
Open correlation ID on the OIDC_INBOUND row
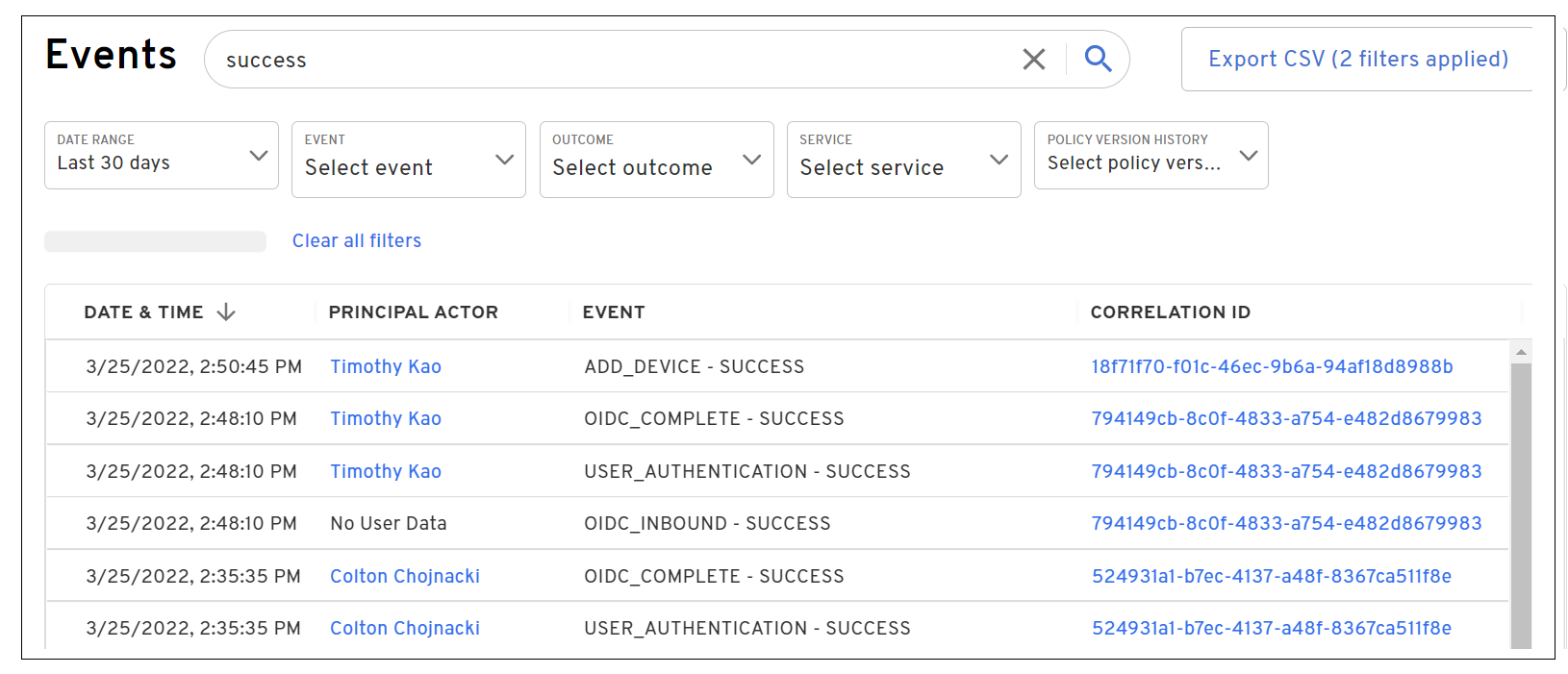click(x=1286, y=524)
